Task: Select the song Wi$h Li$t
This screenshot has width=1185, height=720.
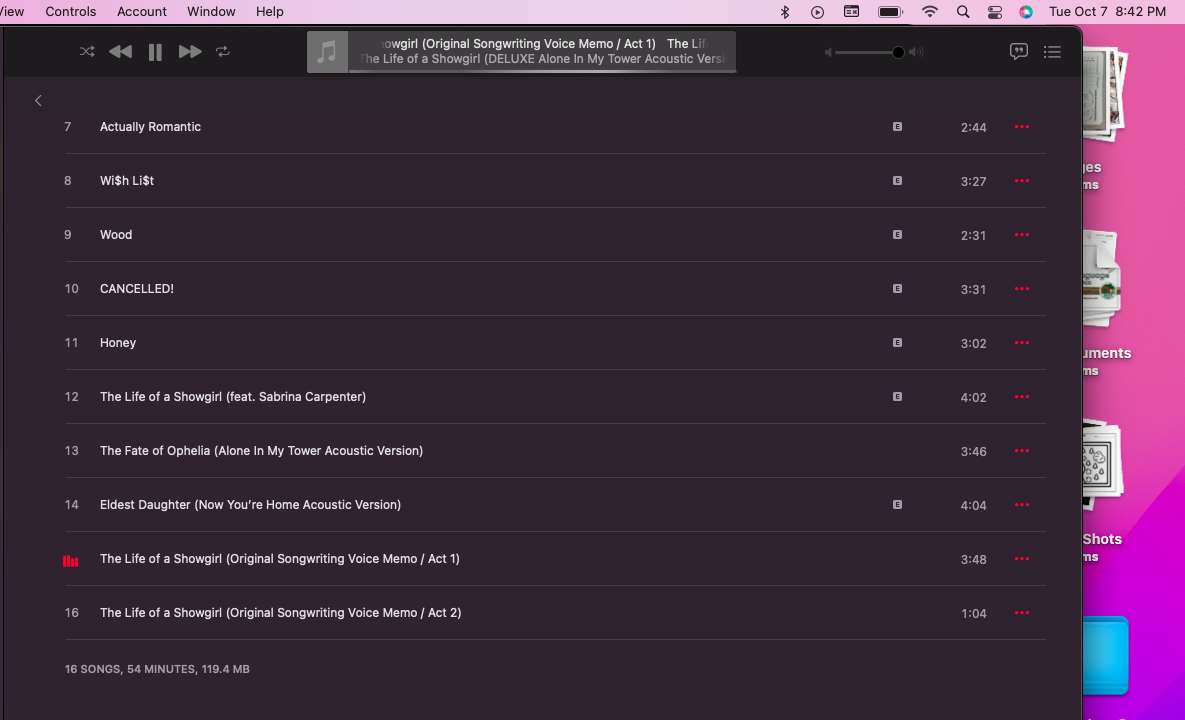Action: pos(127,181)
